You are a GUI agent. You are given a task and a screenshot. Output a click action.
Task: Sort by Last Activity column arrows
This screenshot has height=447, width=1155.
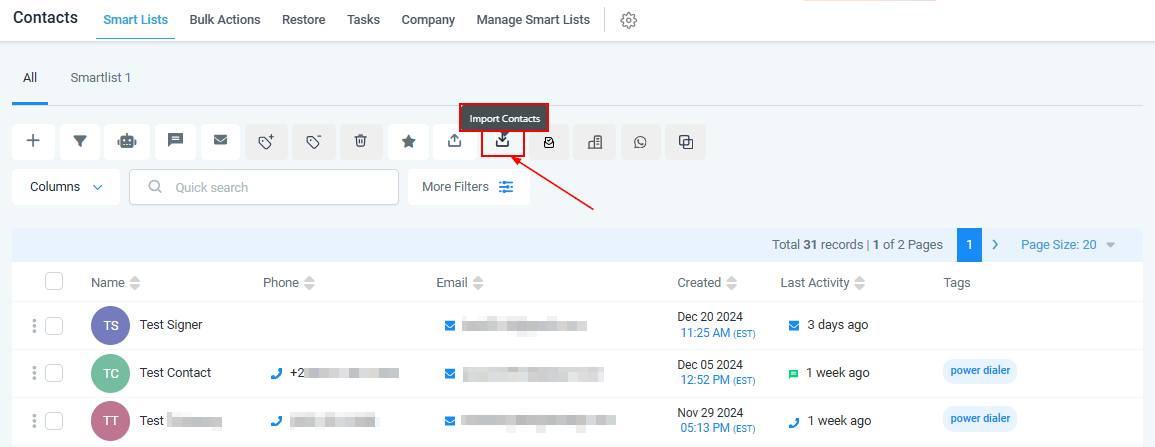click(x=860, y=283)
